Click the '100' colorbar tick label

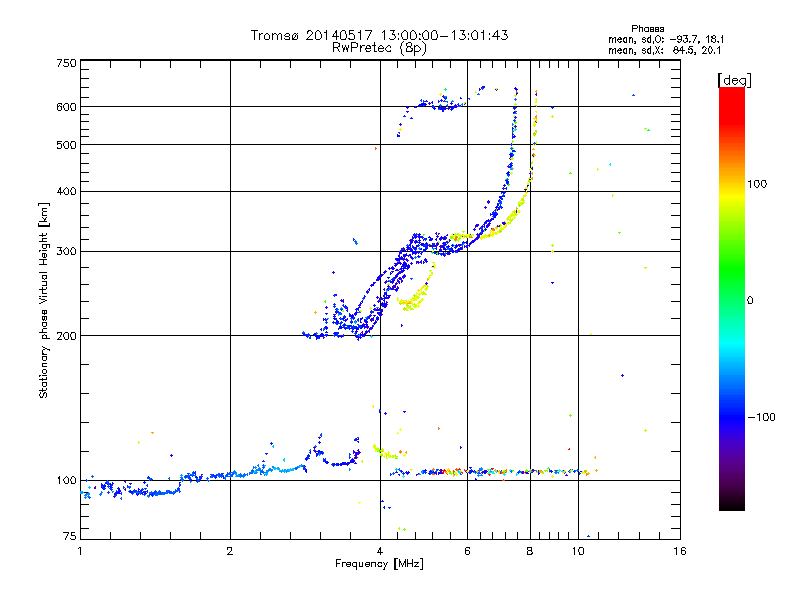point(757,184)
